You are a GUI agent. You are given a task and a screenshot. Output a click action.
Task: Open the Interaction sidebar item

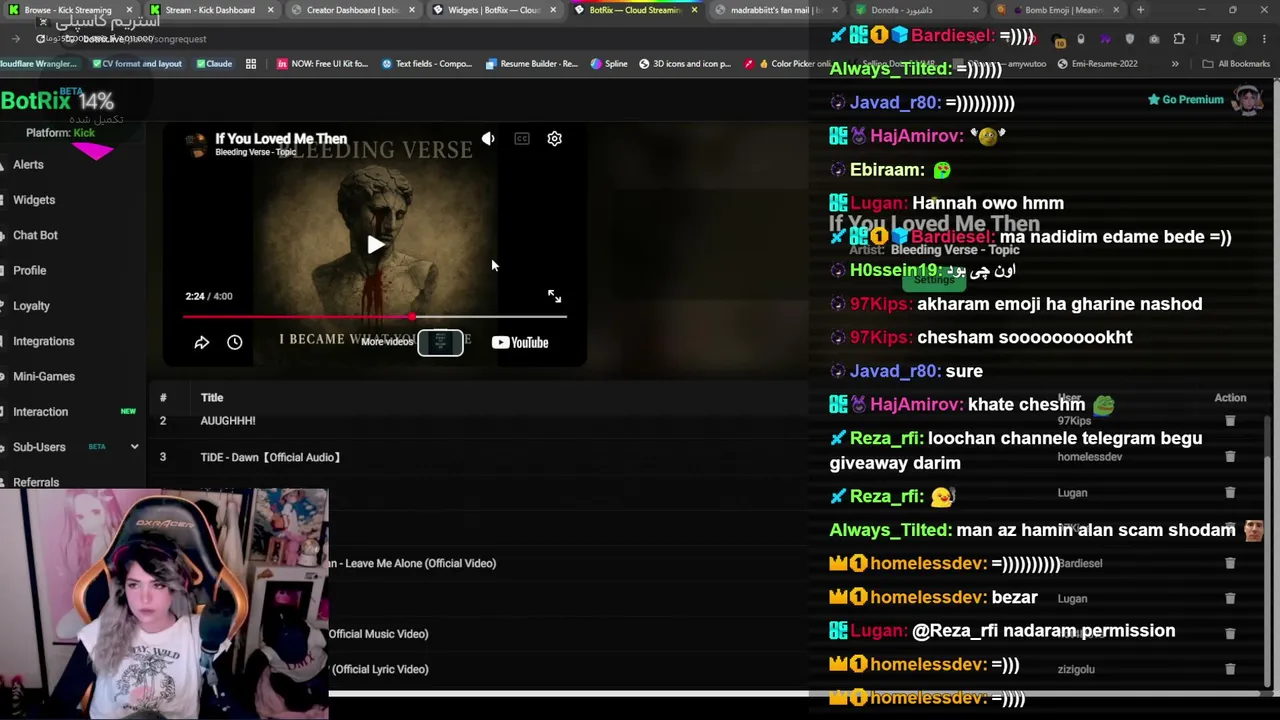41,412
